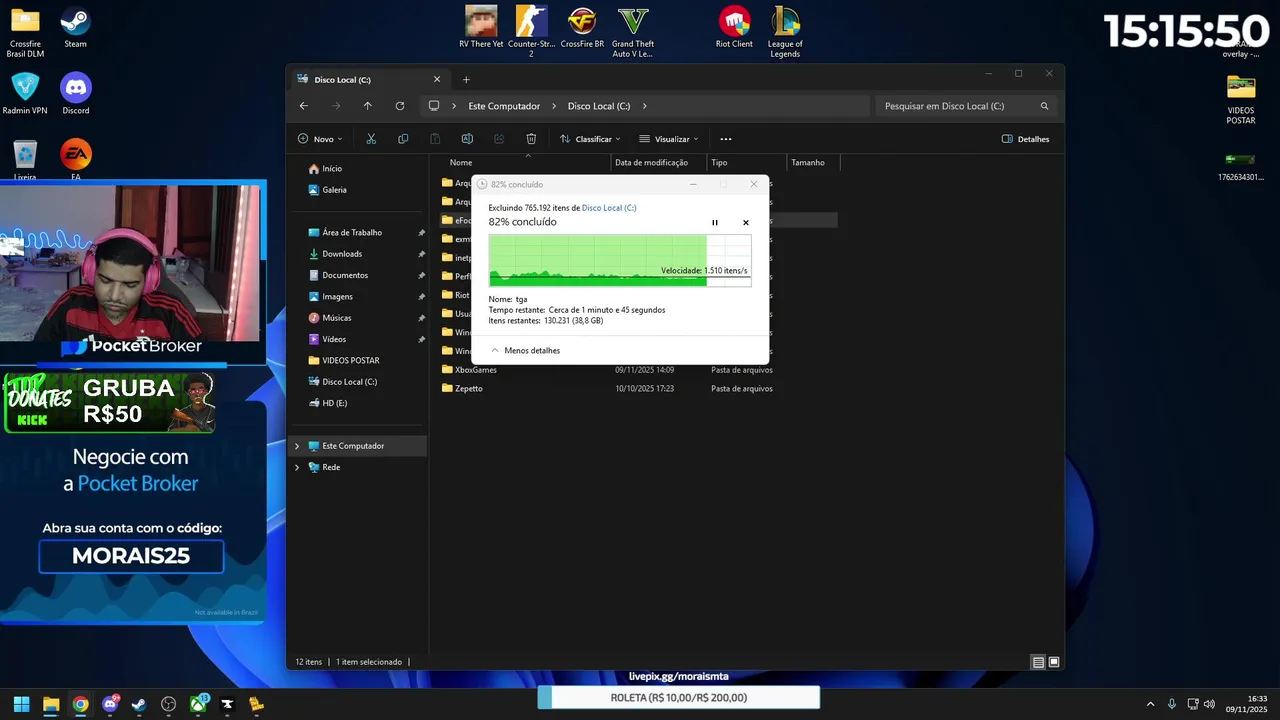Screen dimensions: 1280x720
Task: Open Radmin VPN desktop shortcut
Action: pos(25,94)
